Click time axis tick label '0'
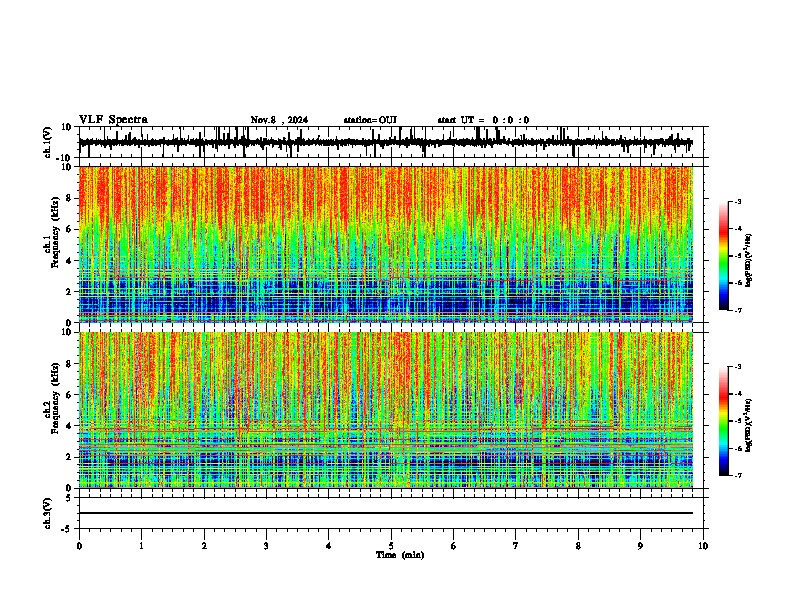 point(79,546)
